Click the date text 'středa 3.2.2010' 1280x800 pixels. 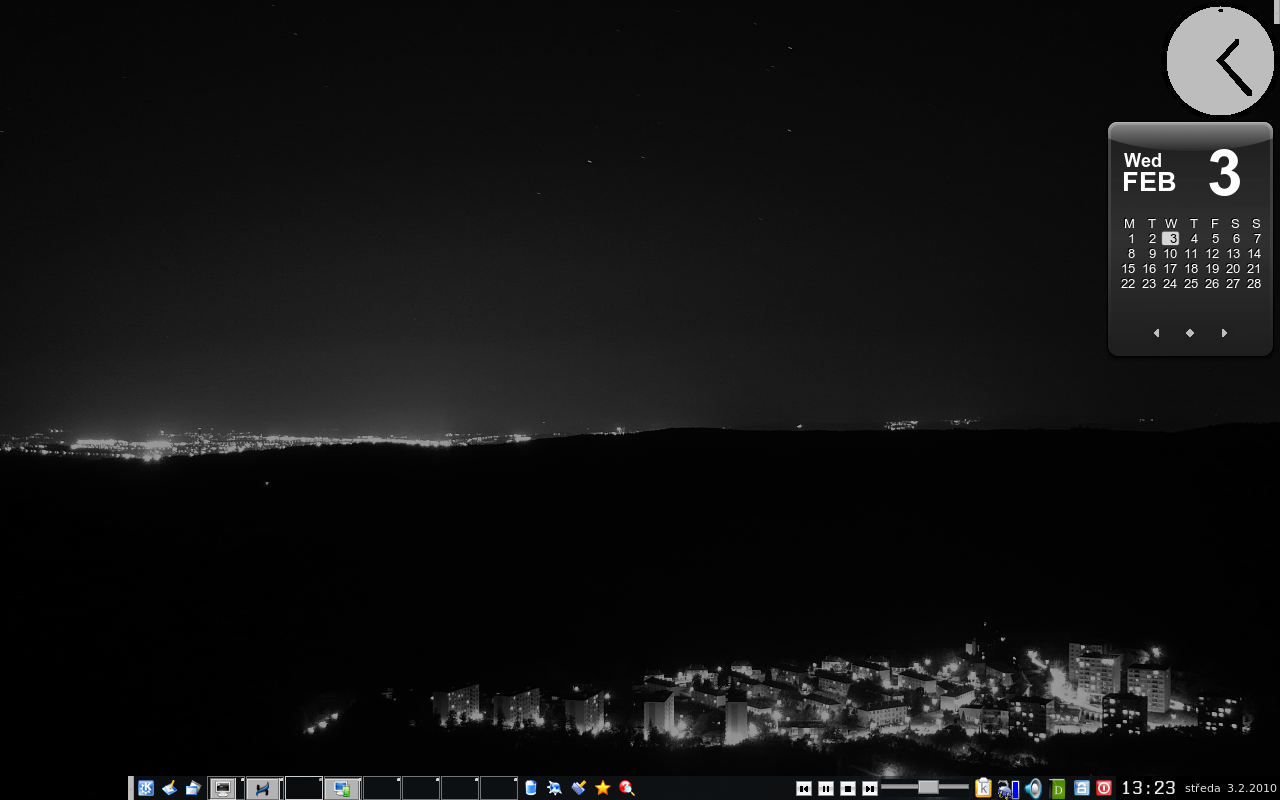1231,788
